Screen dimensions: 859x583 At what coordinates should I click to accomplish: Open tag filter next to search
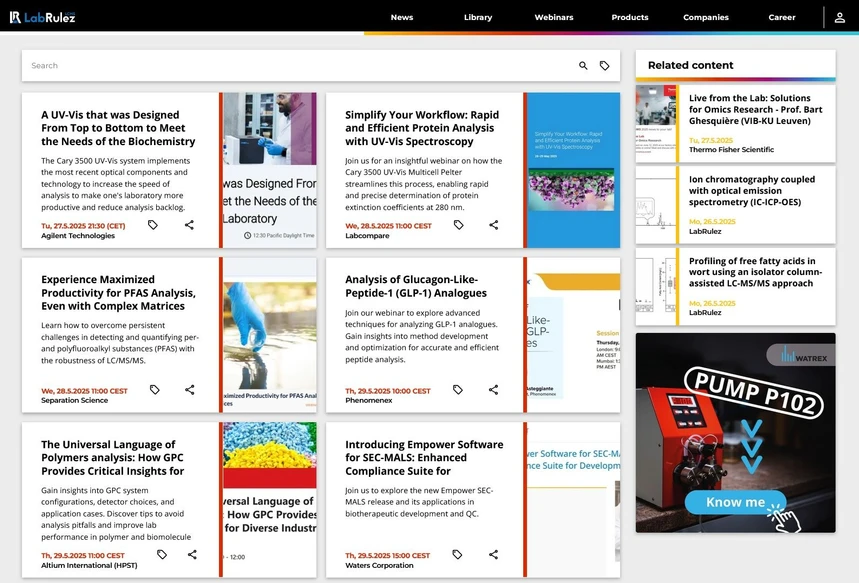click(x=605, y=66)
